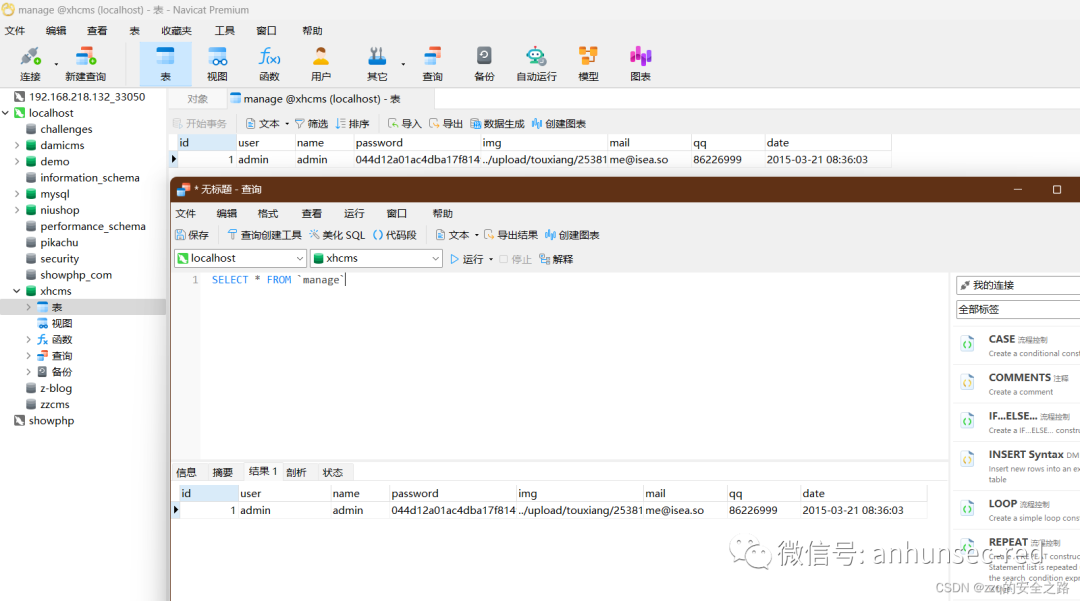Open the 文件 menu in main window
The width and height of the screenshot is (1080, 601).
coord(14,31)
